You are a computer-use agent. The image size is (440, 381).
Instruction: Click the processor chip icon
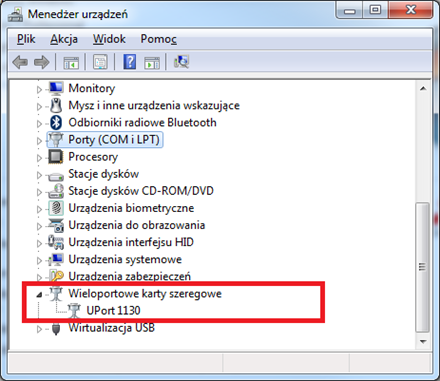[x=56, y=157]
